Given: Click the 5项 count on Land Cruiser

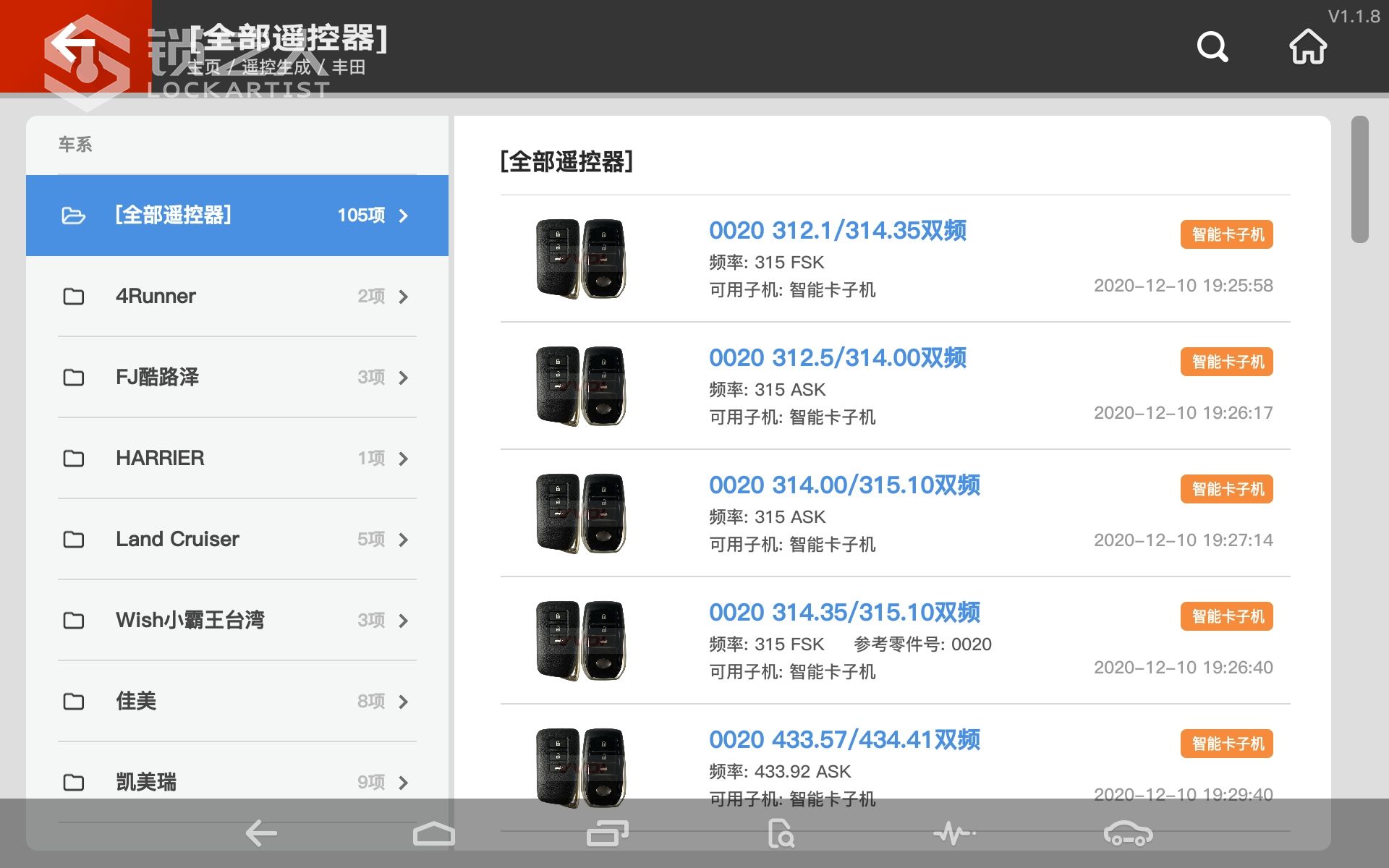Looking at the screenshot, I should click(371, 540).
